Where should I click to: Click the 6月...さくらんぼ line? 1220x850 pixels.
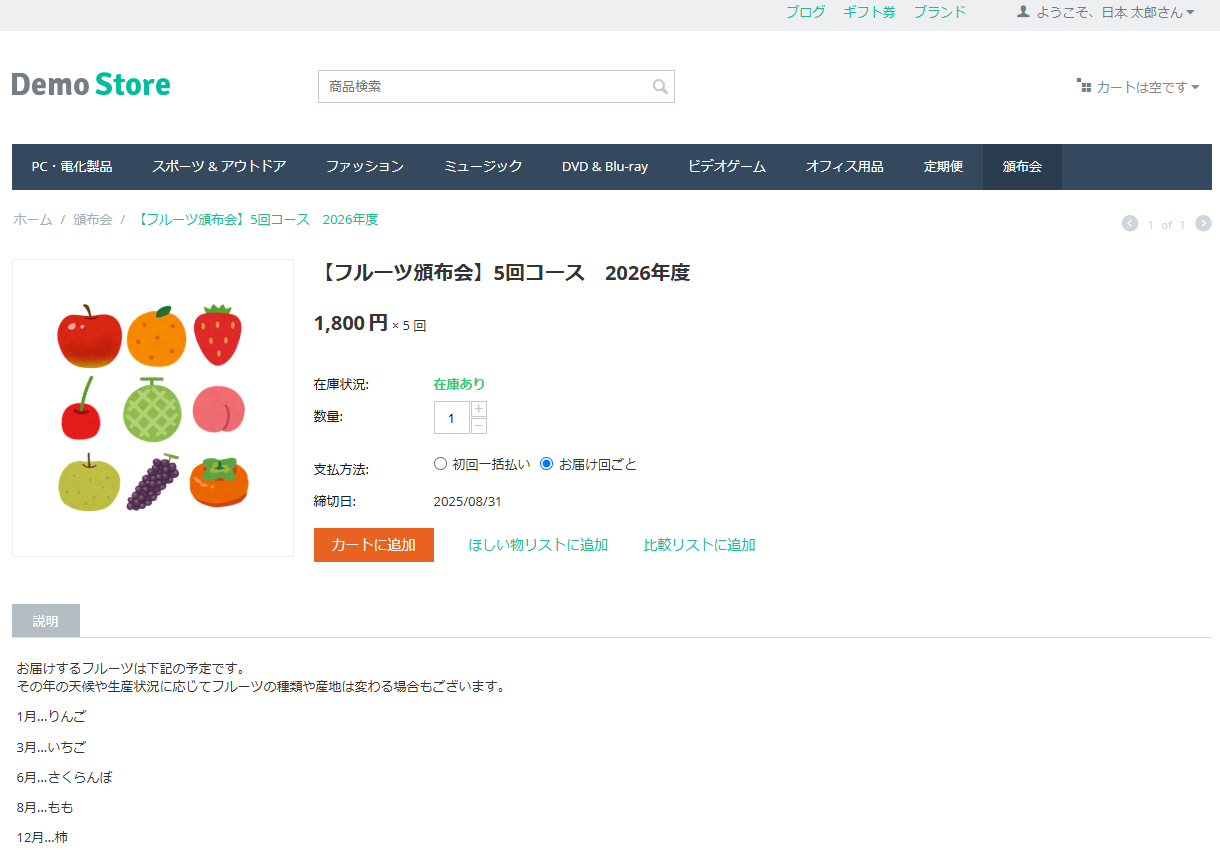[x=64, y=777]
